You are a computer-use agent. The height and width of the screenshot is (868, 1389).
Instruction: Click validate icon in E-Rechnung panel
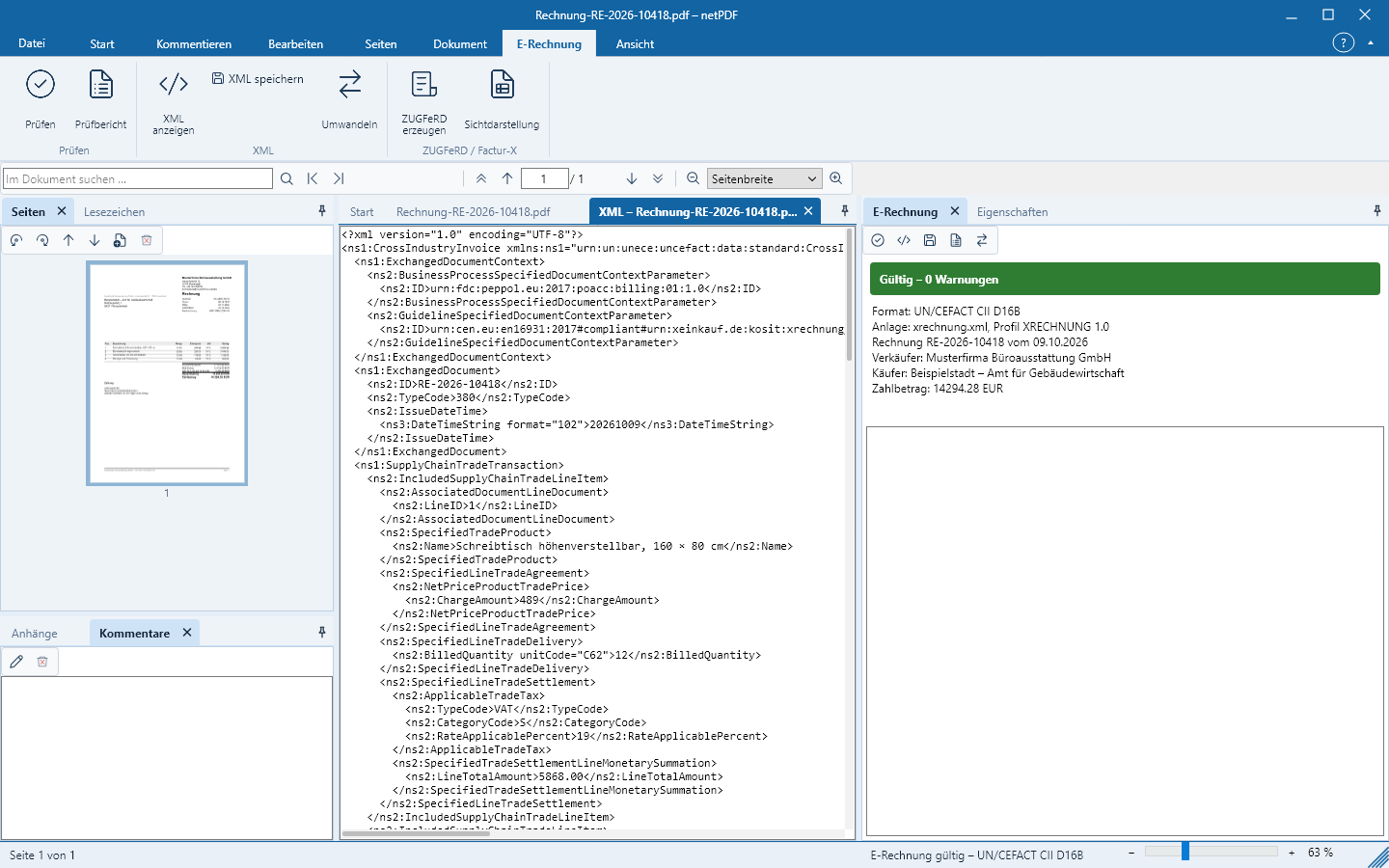click(878, 240)
